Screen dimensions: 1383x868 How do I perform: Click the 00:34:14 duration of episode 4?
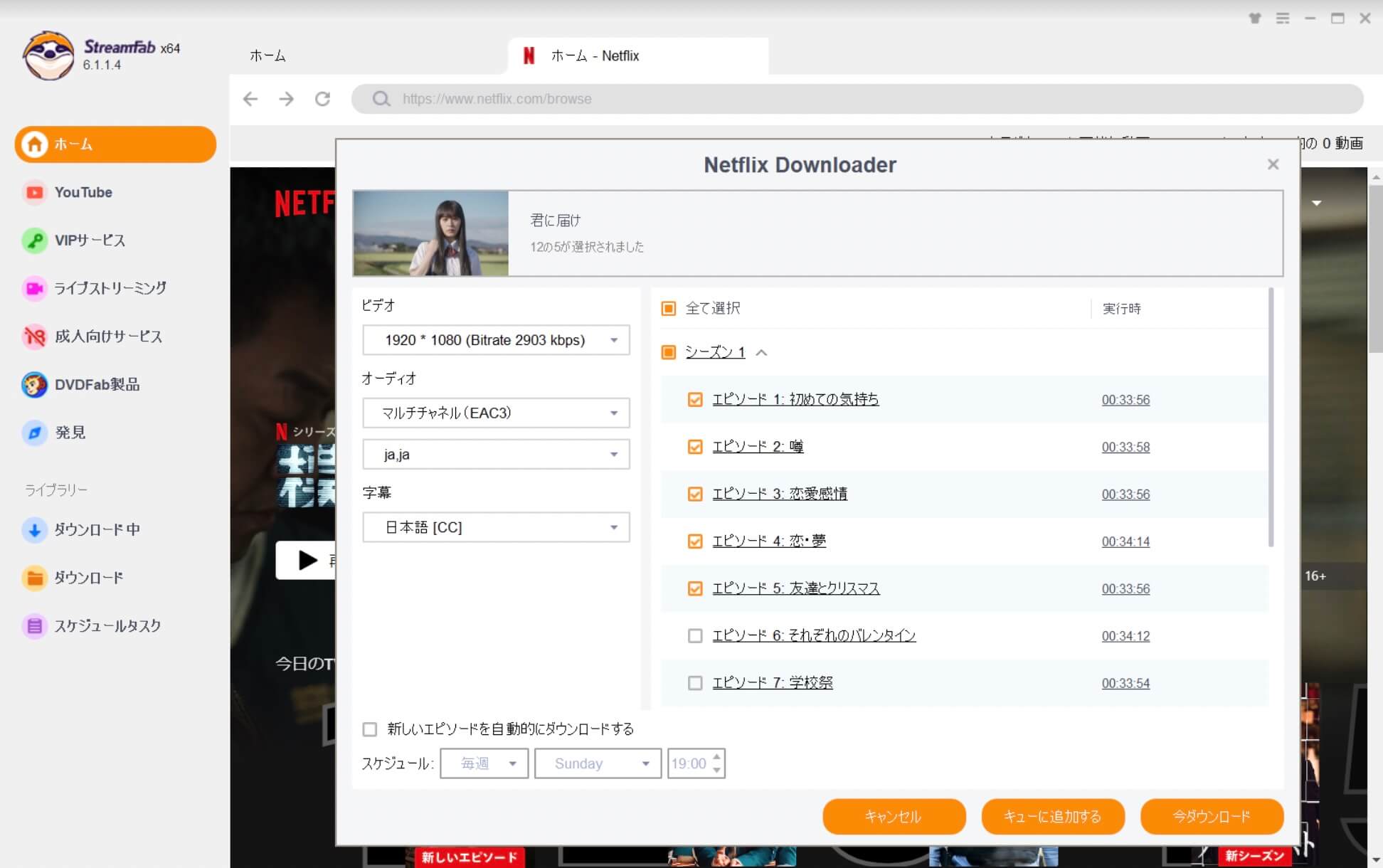point(1125,541)
